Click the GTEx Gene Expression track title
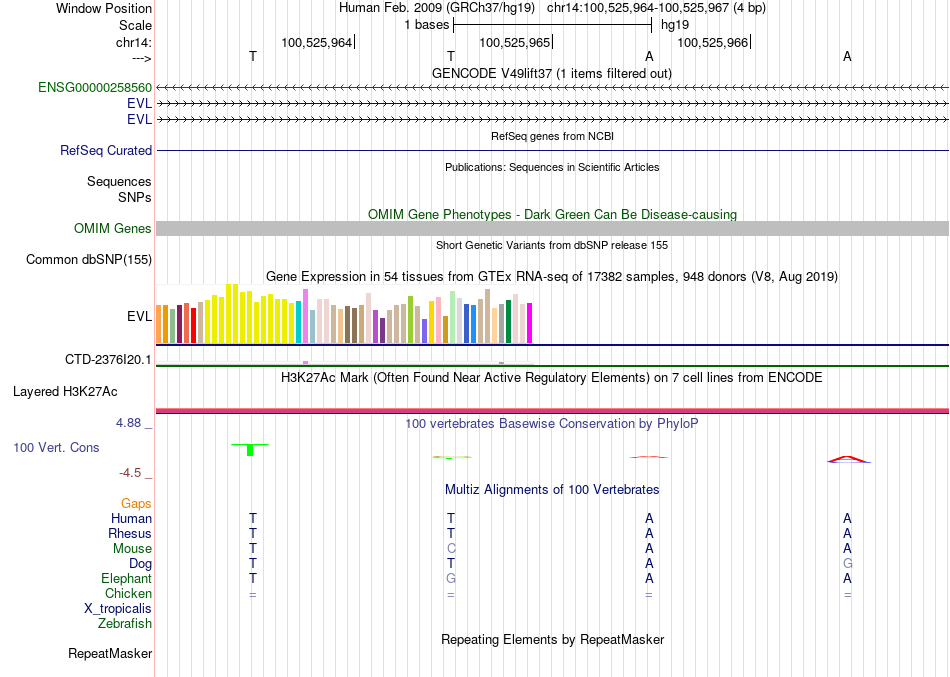Viewport: 950px width, 677px height. coord(552,276)
